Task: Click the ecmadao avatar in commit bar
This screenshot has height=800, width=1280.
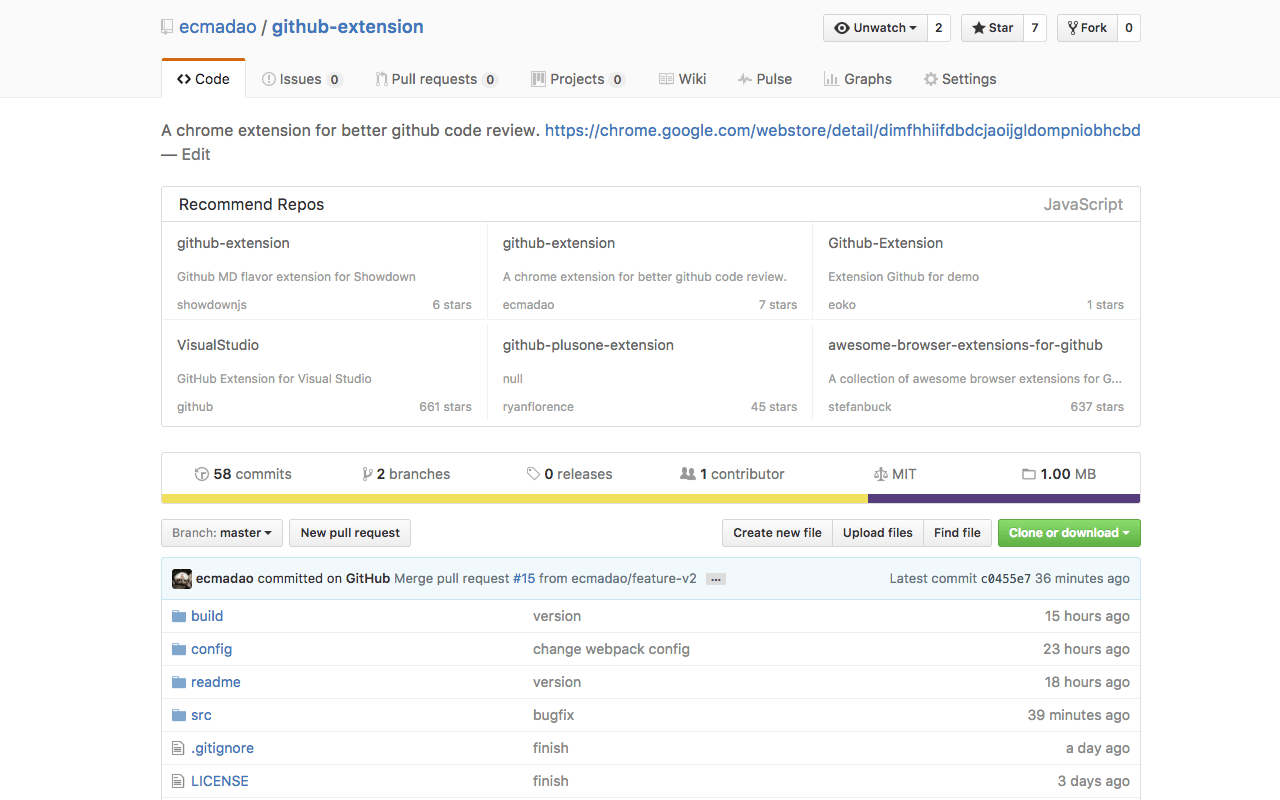Action: tap(182, 579)
